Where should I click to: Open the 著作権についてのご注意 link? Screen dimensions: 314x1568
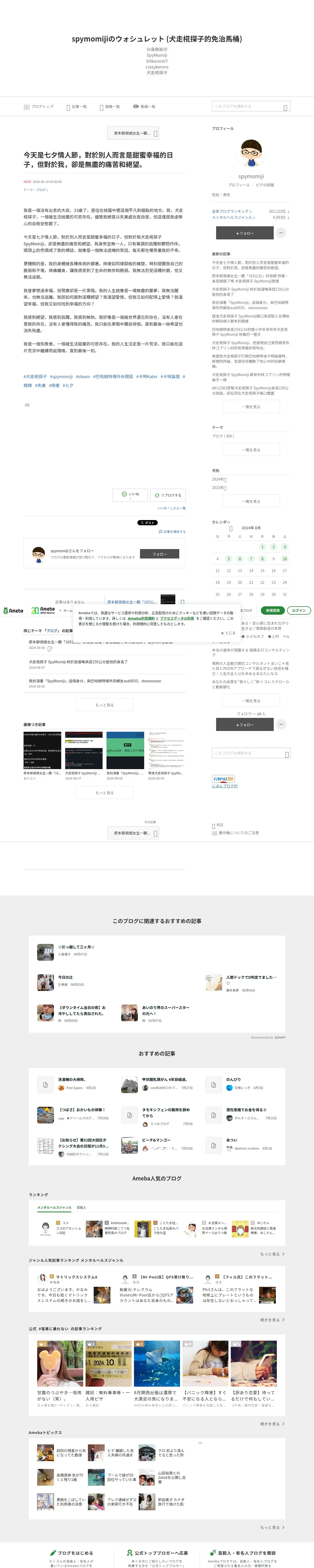pyautogui.click(x=235, y=833)
